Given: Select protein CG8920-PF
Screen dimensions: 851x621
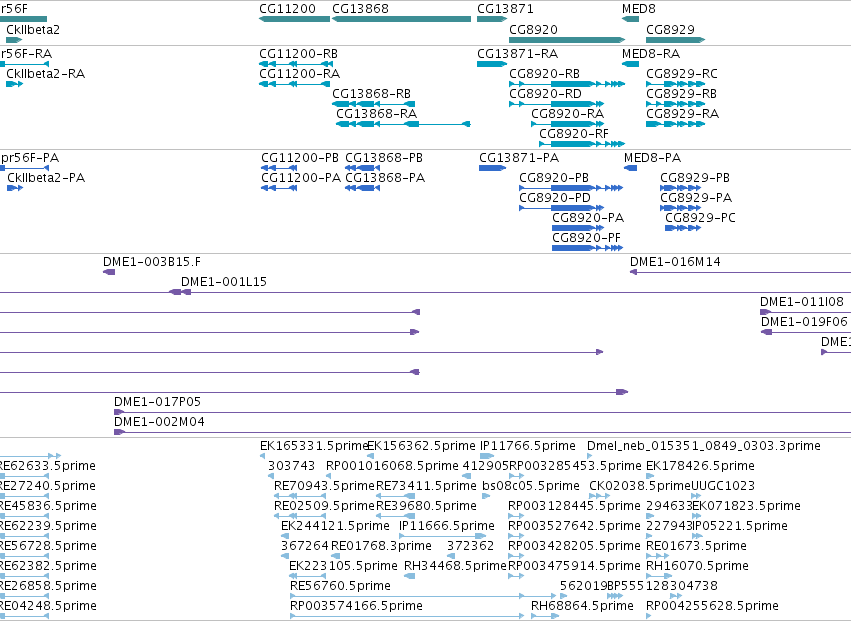Looking at the screenshot, I should (x=587, y=248).
